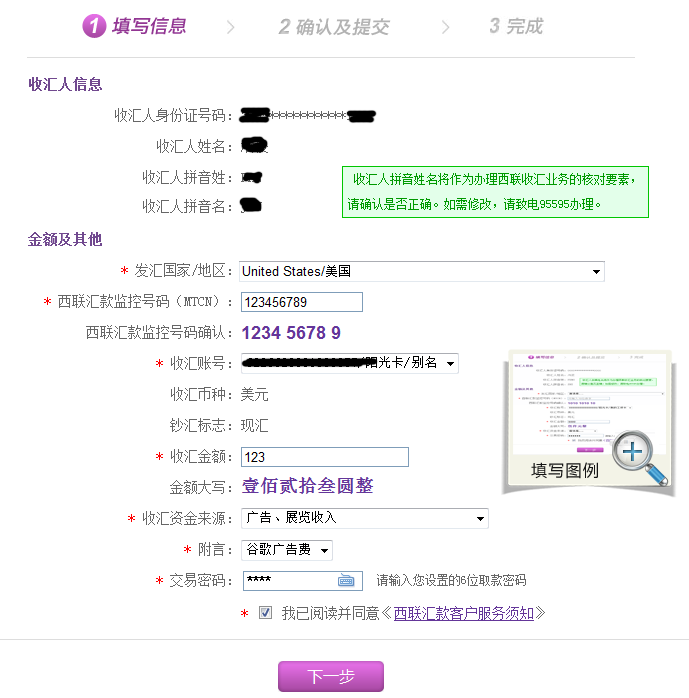Click the chevron arrow after 确认及提交

coord(441,27)
